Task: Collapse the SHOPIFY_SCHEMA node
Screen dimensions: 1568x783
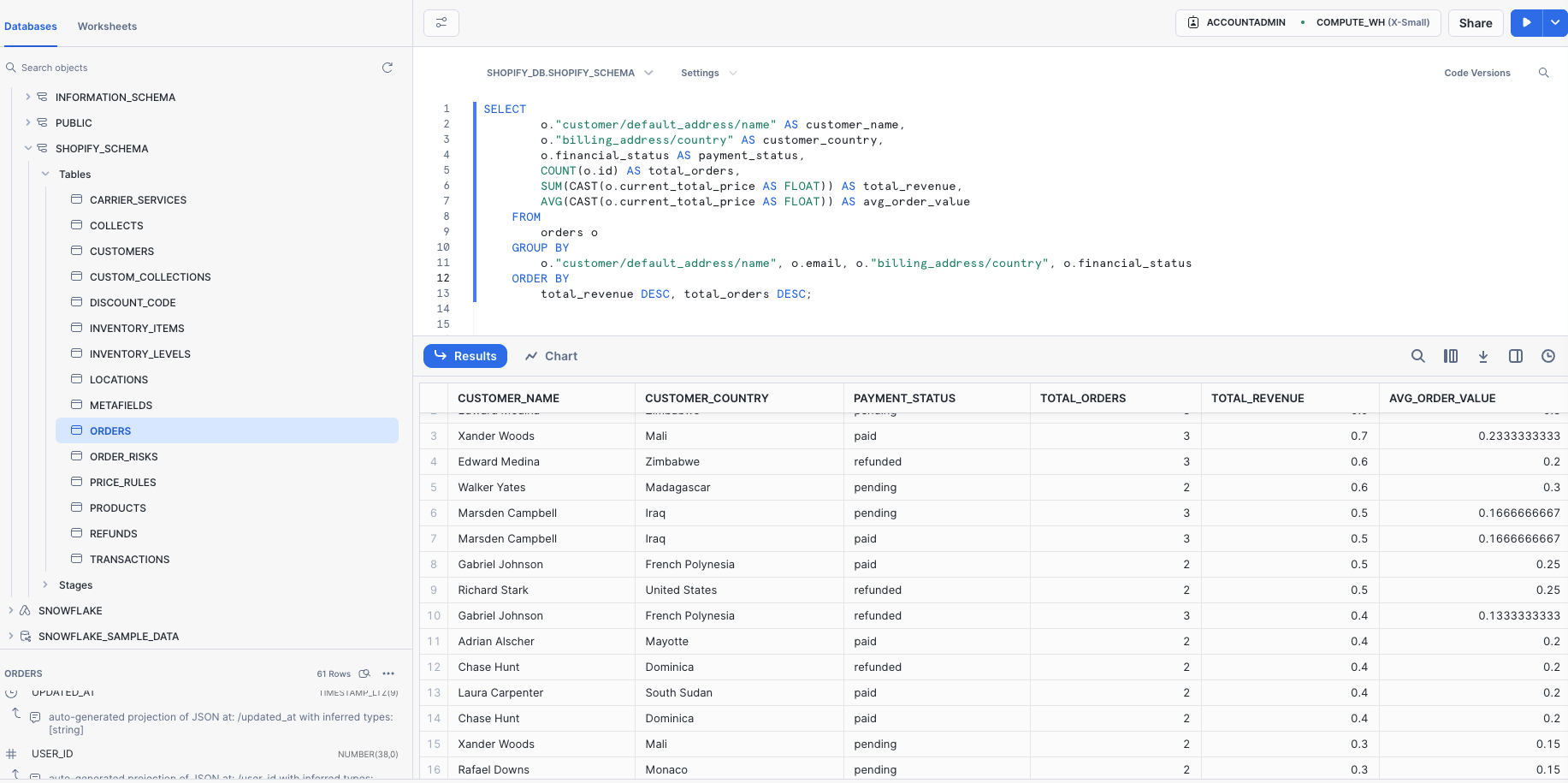Action: pos(28,148)
